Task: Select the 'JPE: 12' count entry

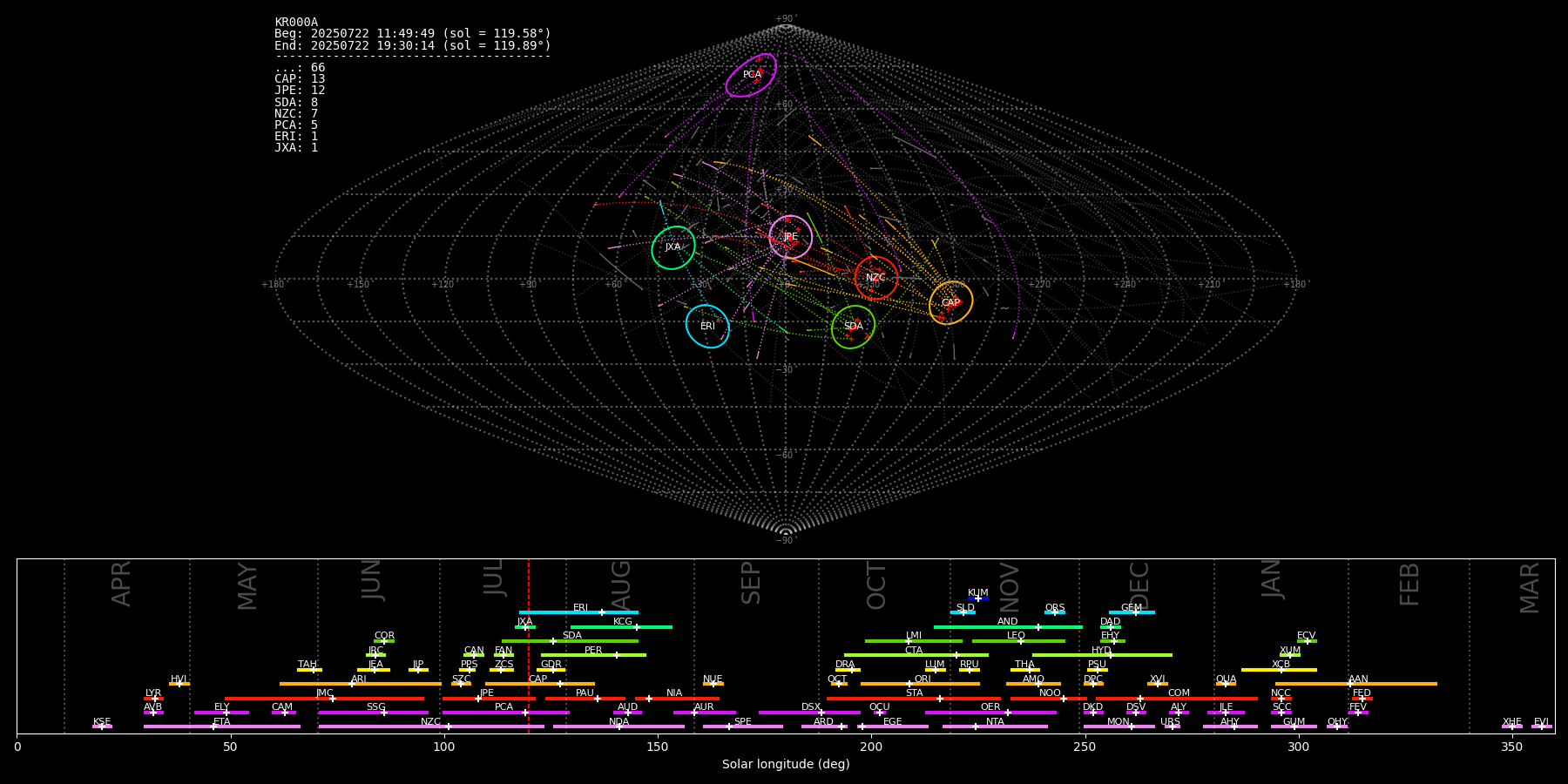Action: tap(300, 91)
